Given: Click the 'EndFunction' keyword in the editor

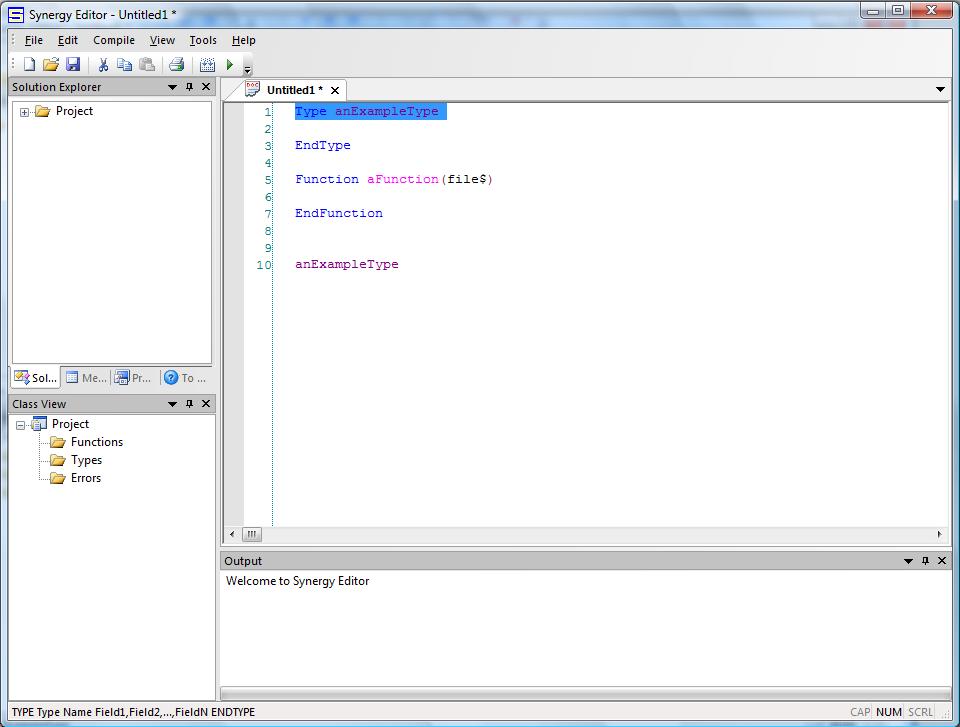Looking at the screenshot, I should (x=339, y=213).
